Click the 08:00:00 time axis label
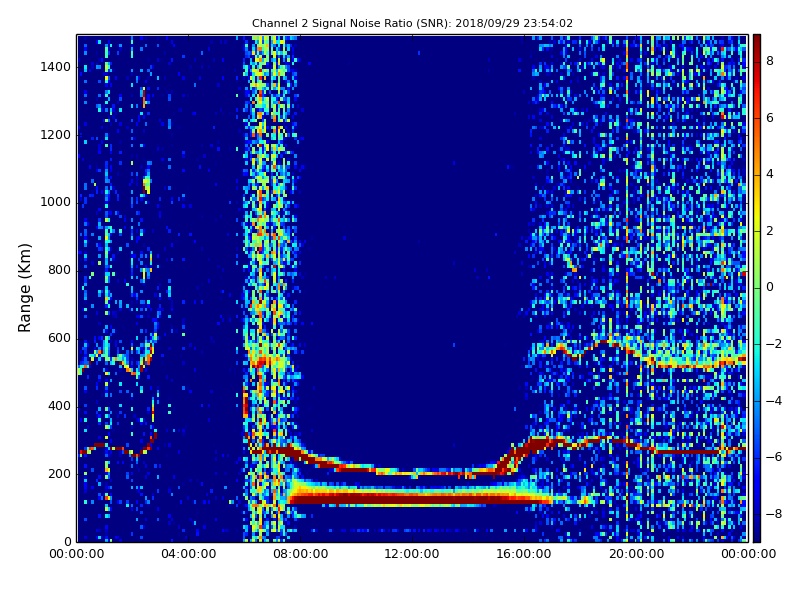Image resolution: width=800 pixels, height=600 pixels. [301, 554]
